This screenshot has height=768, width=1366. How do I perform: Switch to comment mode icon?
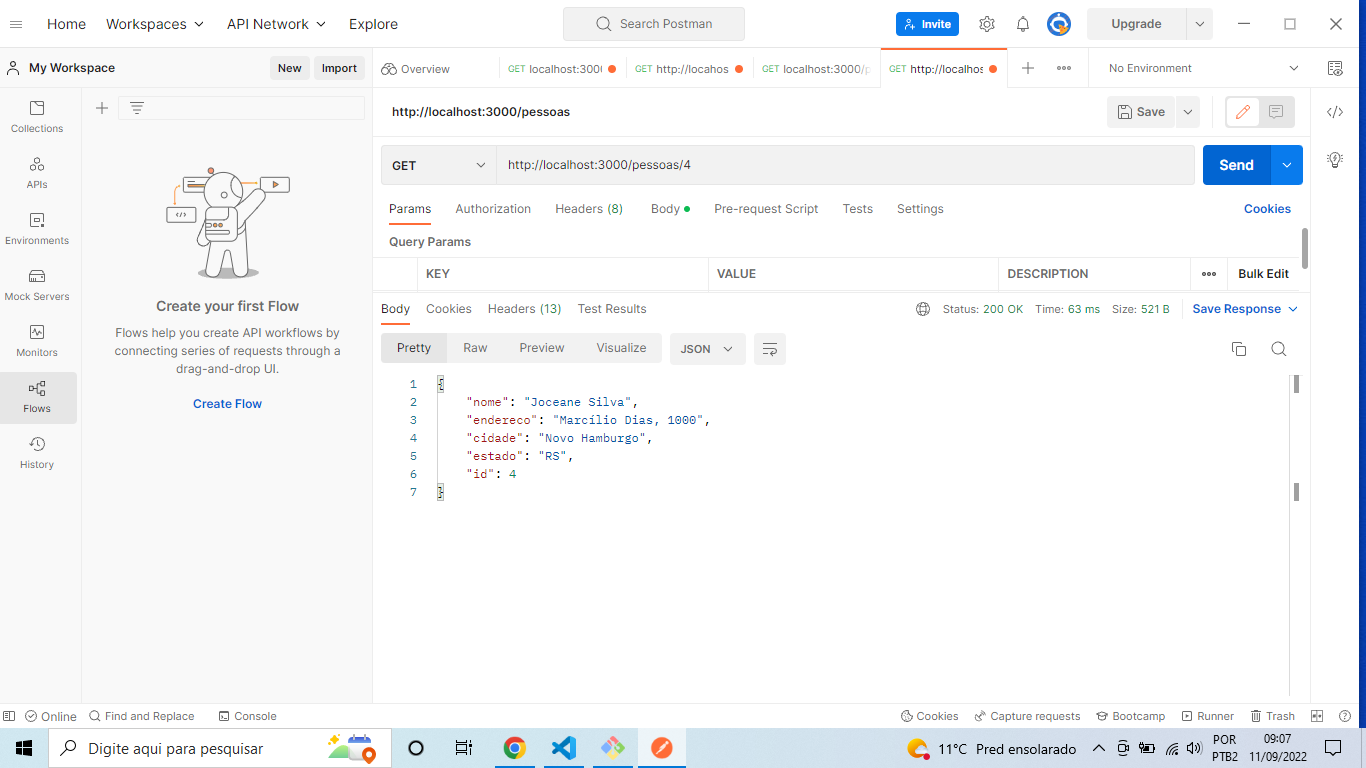tap(1276, 112)
